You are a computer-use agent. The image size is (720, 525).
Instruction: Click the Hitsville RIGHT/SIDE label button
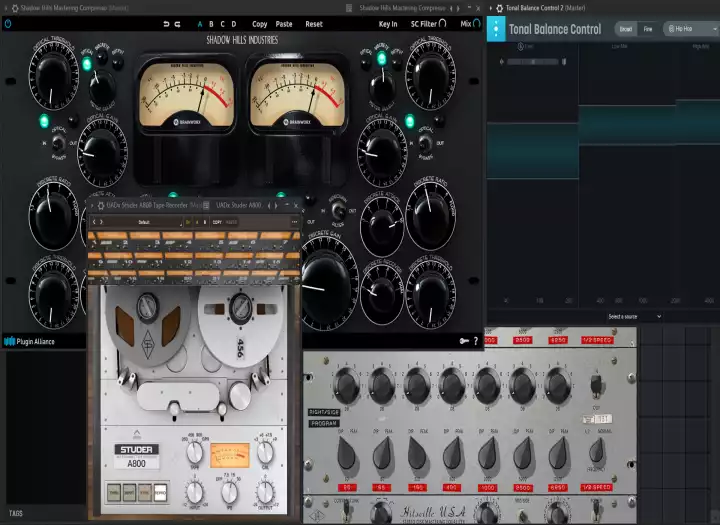tap(324, 412)
